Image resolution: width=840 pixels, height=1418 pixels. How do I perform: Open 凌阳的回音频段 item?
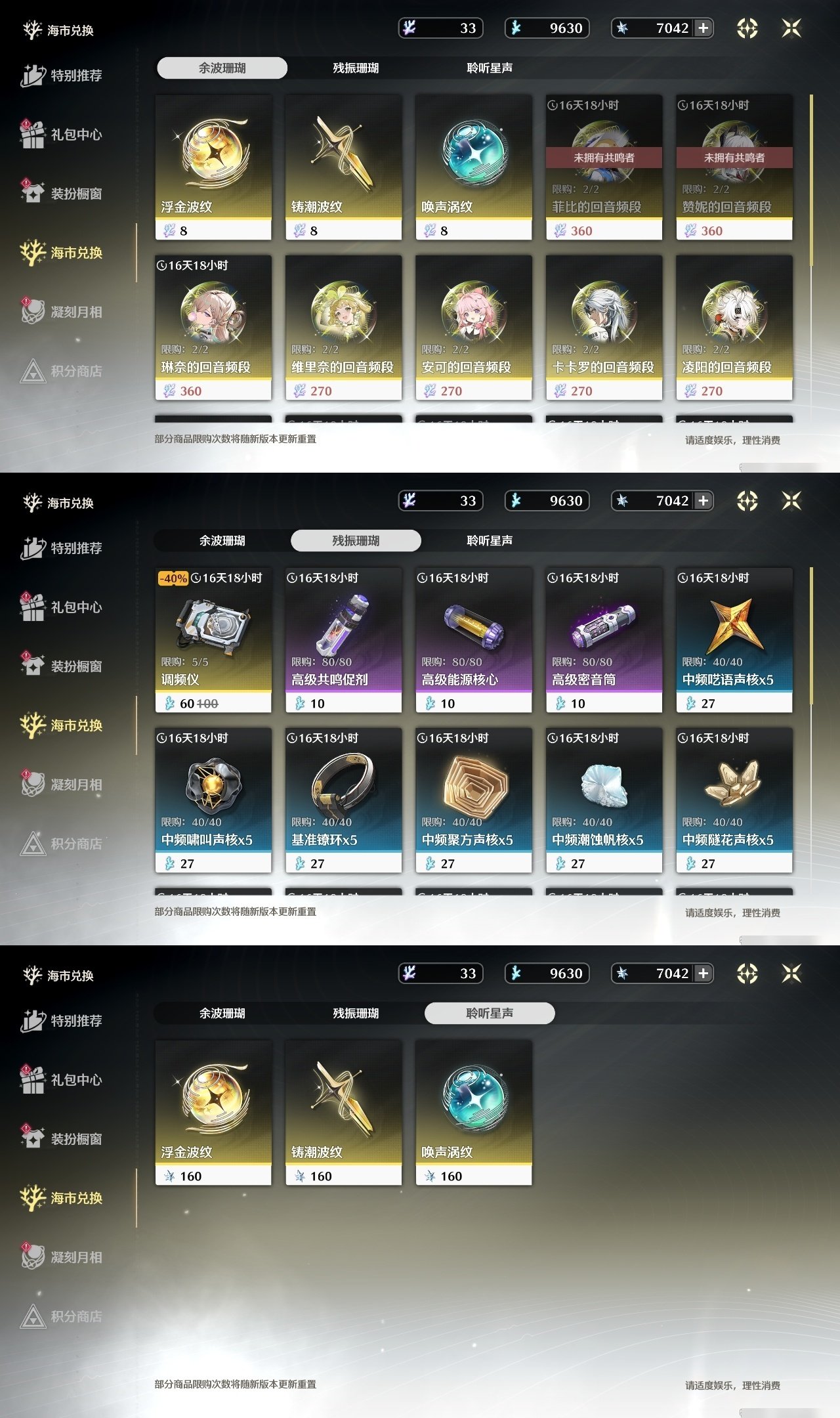coord(734,328)
